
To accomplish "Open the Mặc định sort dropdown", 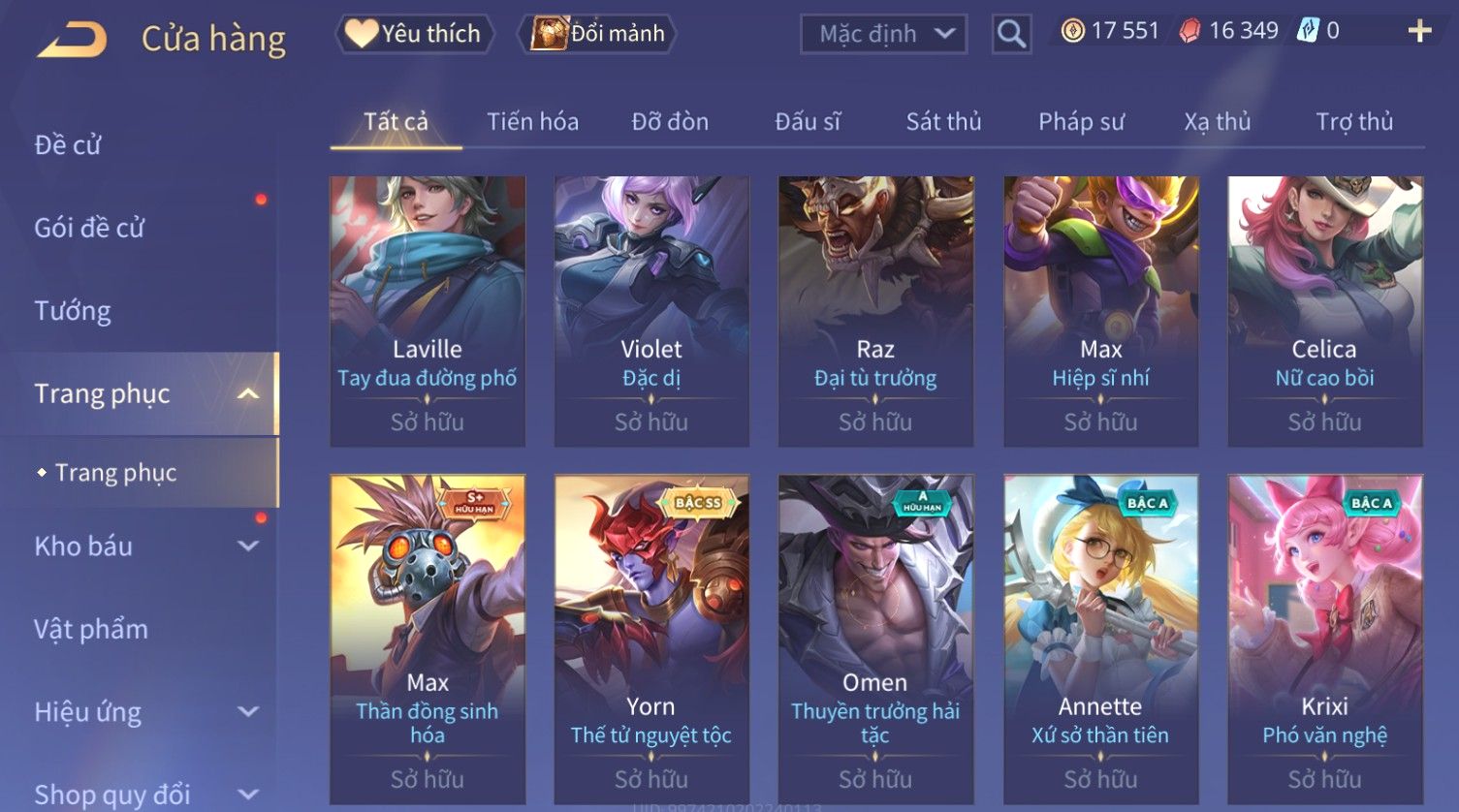I will 884,34.
